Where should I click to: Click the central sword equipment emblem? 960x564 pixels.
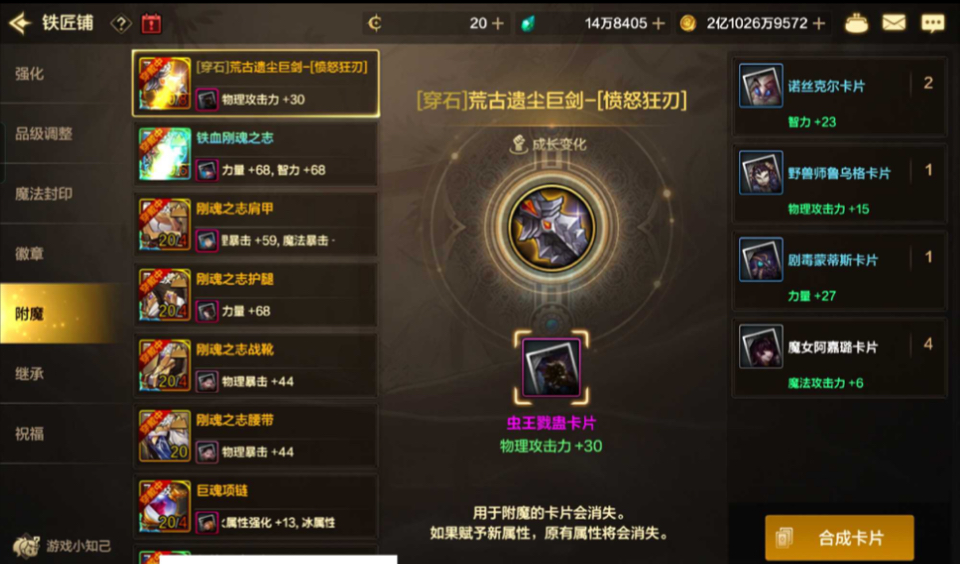pos(551,228)
